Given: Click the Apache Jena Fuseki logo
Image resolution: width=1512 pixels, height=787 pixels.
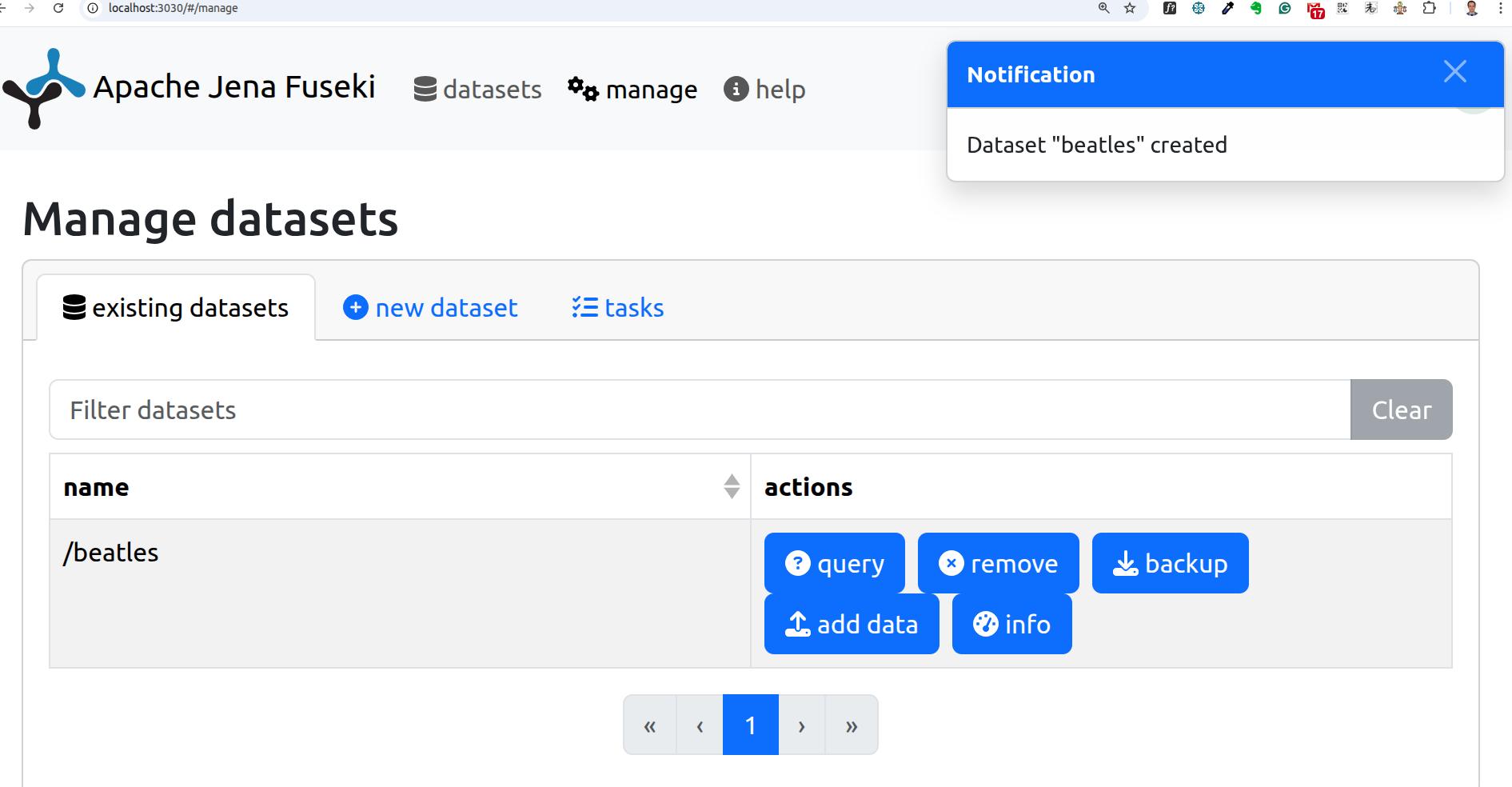Looking at the screenshot, I should click(x=44, y=88).
